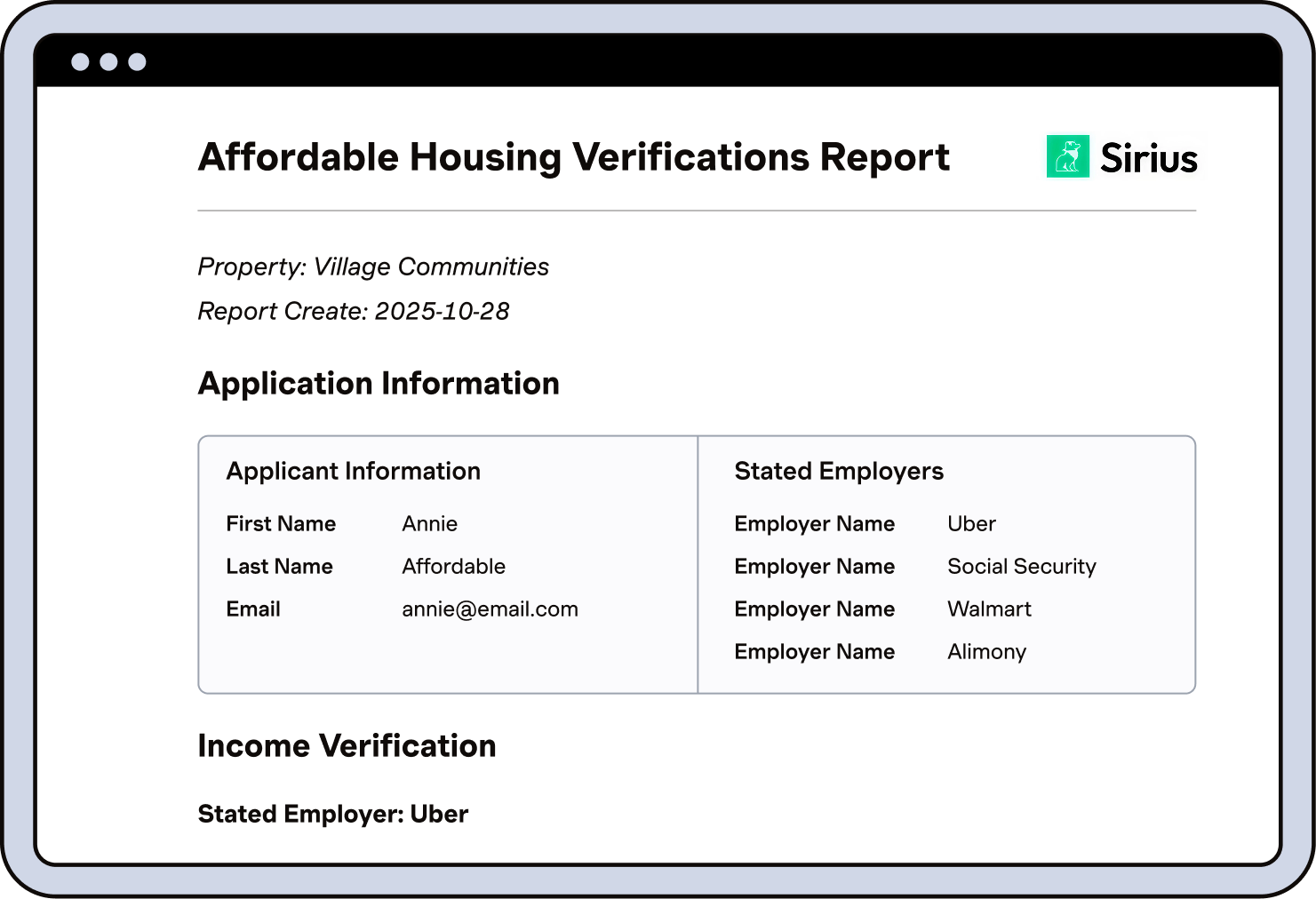Click the first window control dot
1316x899 pixels.
[x=80, y=61]
